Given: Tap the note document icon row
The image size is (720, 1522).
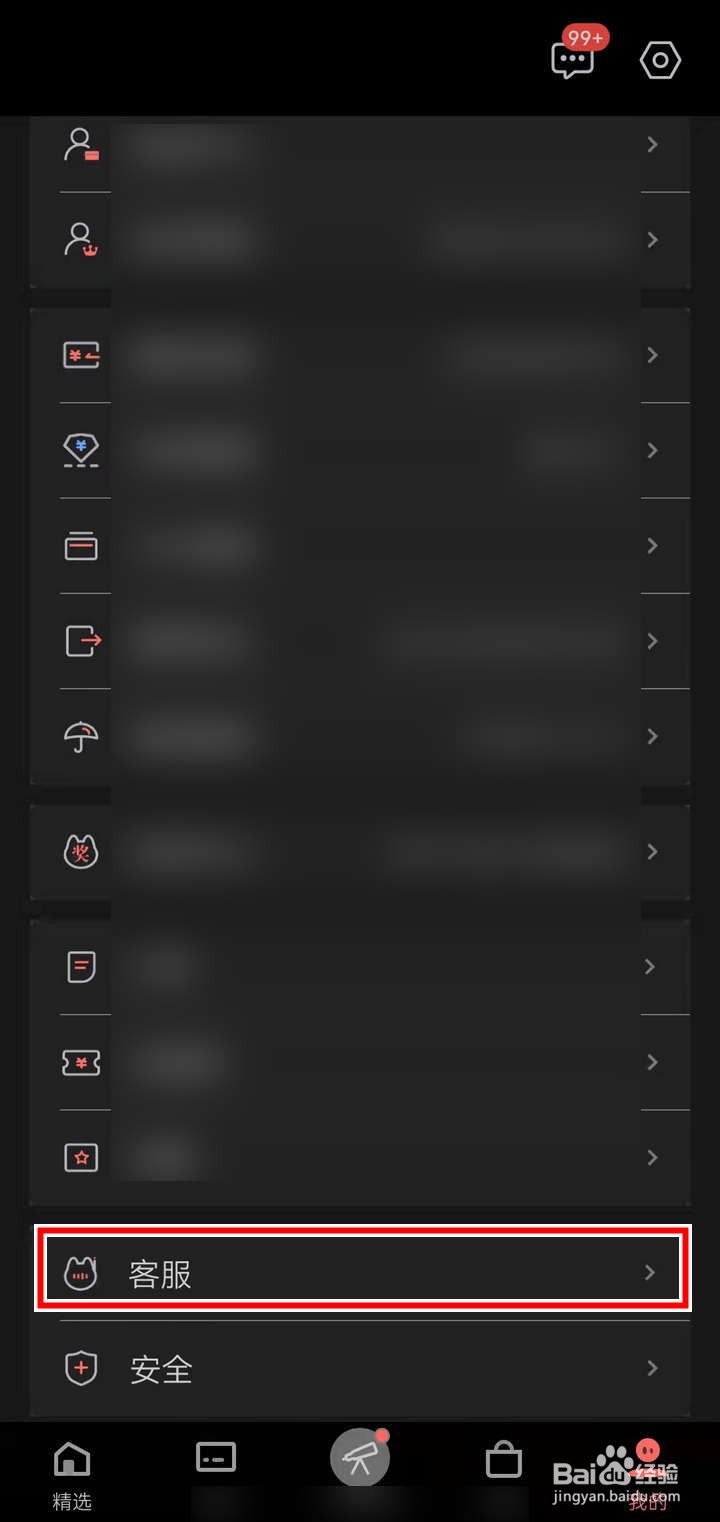Looking at the screenshot, I should coord(360,967).
